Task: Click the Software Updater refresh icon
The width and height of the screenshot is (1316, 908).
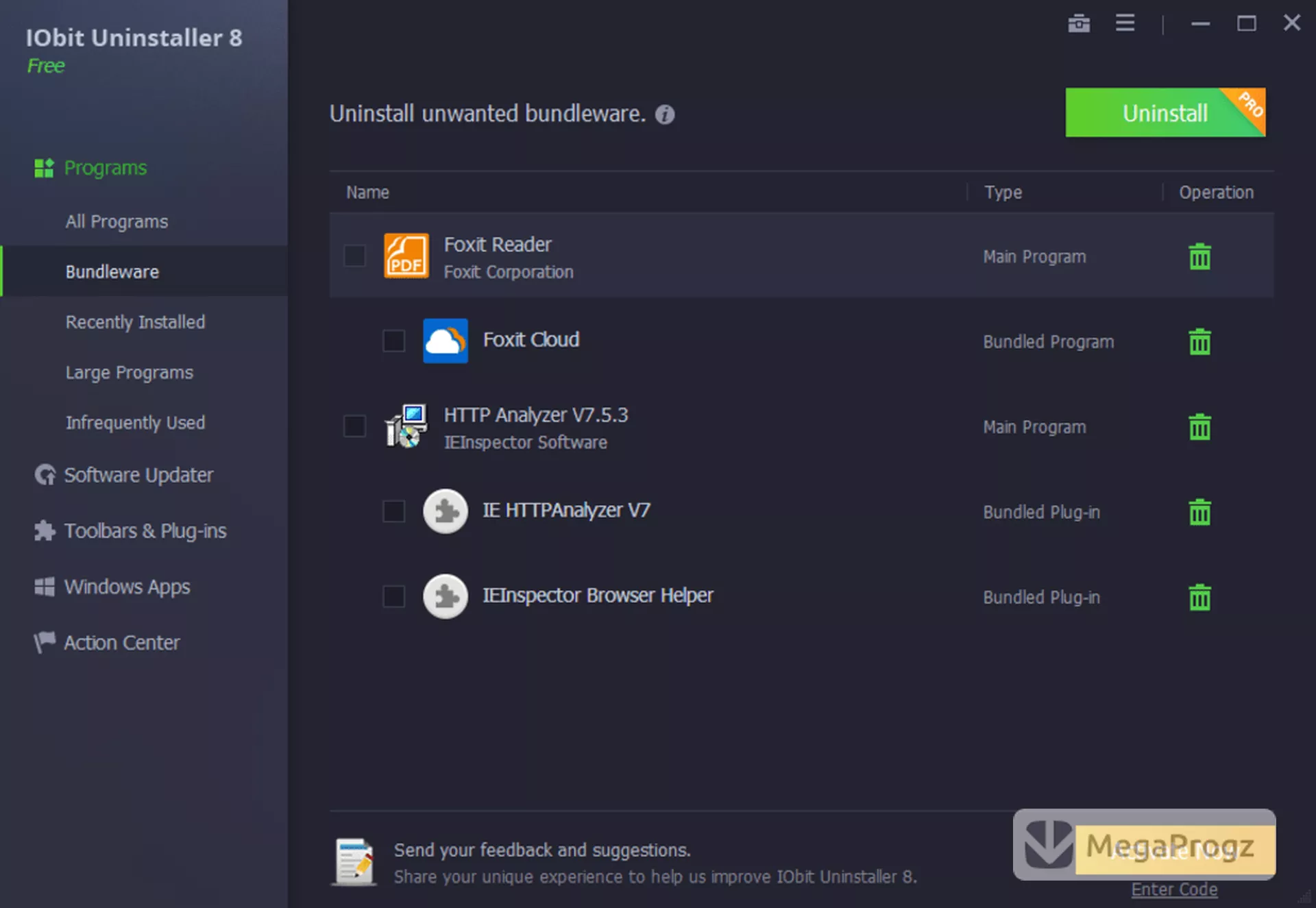Action: 45,475
